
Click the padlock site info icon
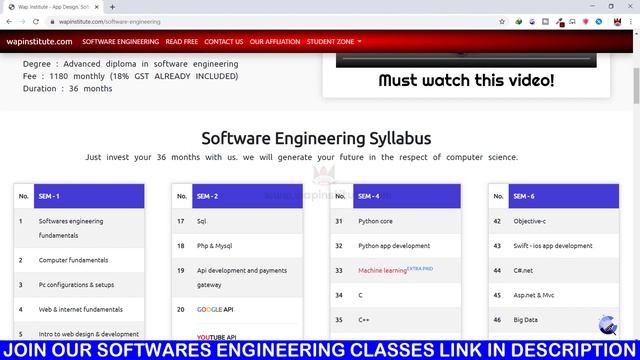(x=52, y=22)
